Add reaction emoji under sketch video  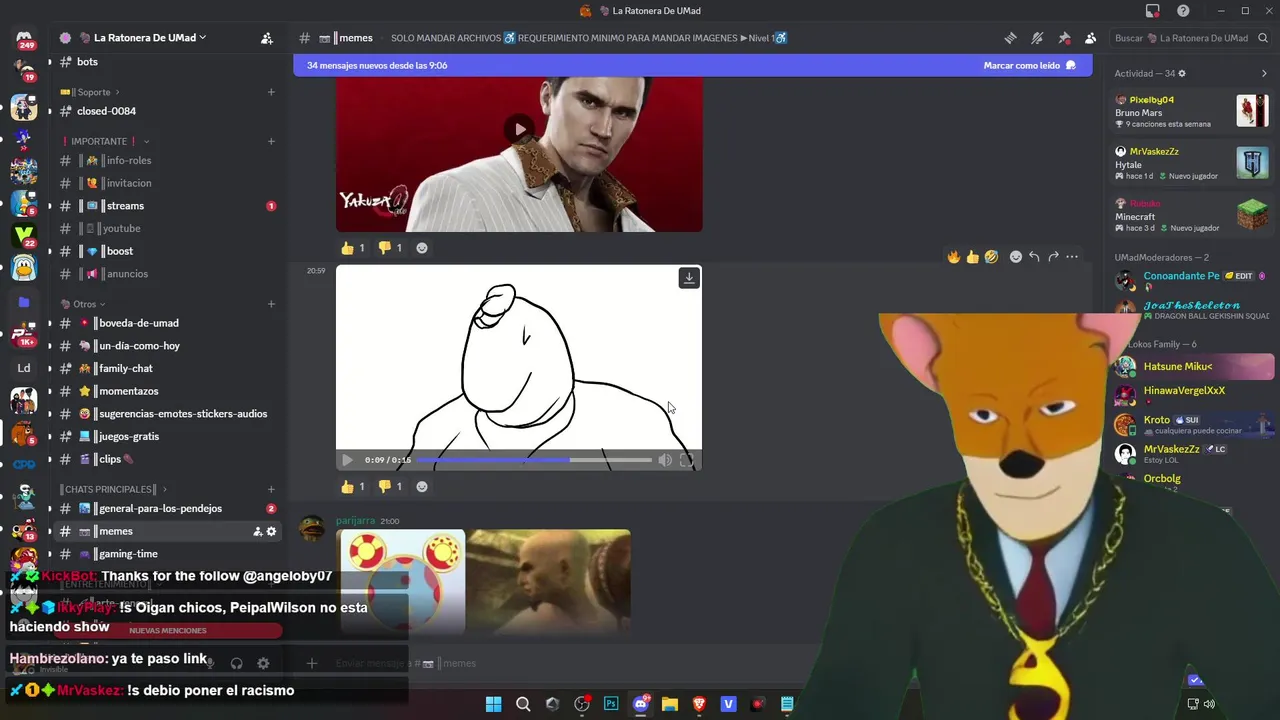click(x=422, y=487)
